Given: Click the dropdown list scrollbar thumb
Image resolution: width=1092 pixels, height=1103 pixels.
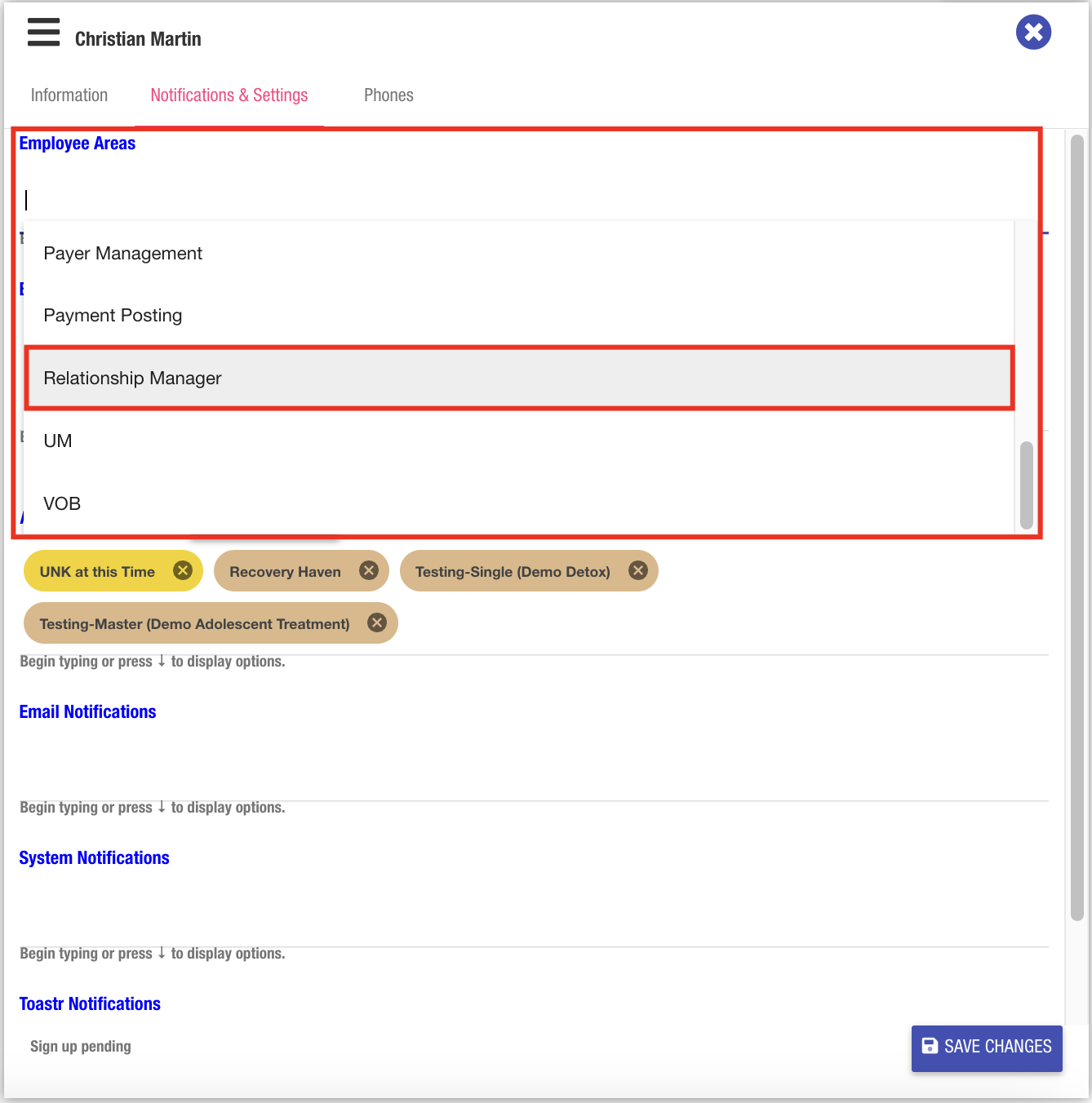Looking at the screenshot, I should [1027, 485].
